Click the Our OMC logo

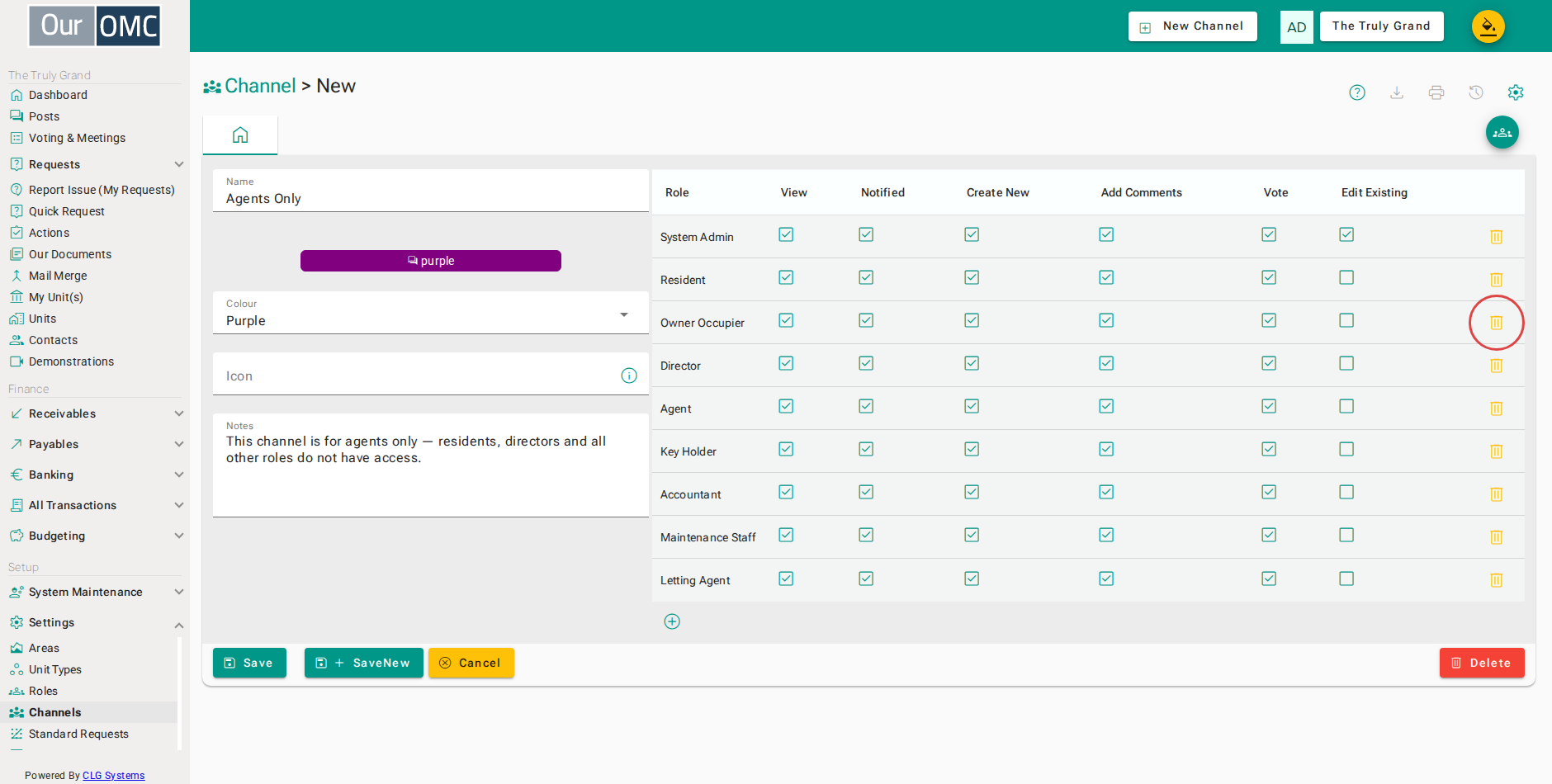click(x=95, y=26)
